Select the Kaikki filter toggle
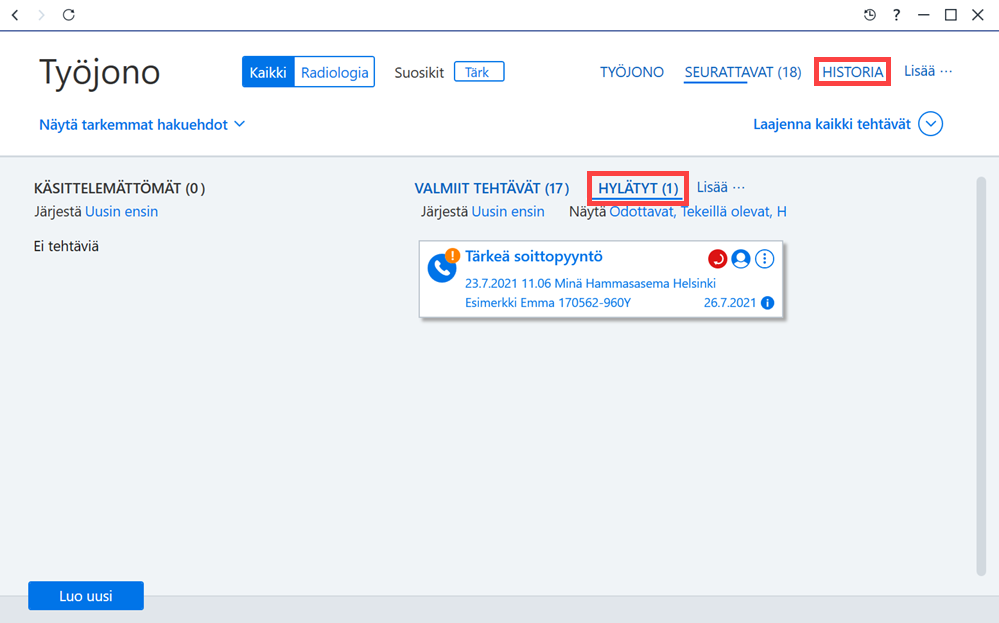Screen dimensions: 999x623 (268, 72)
